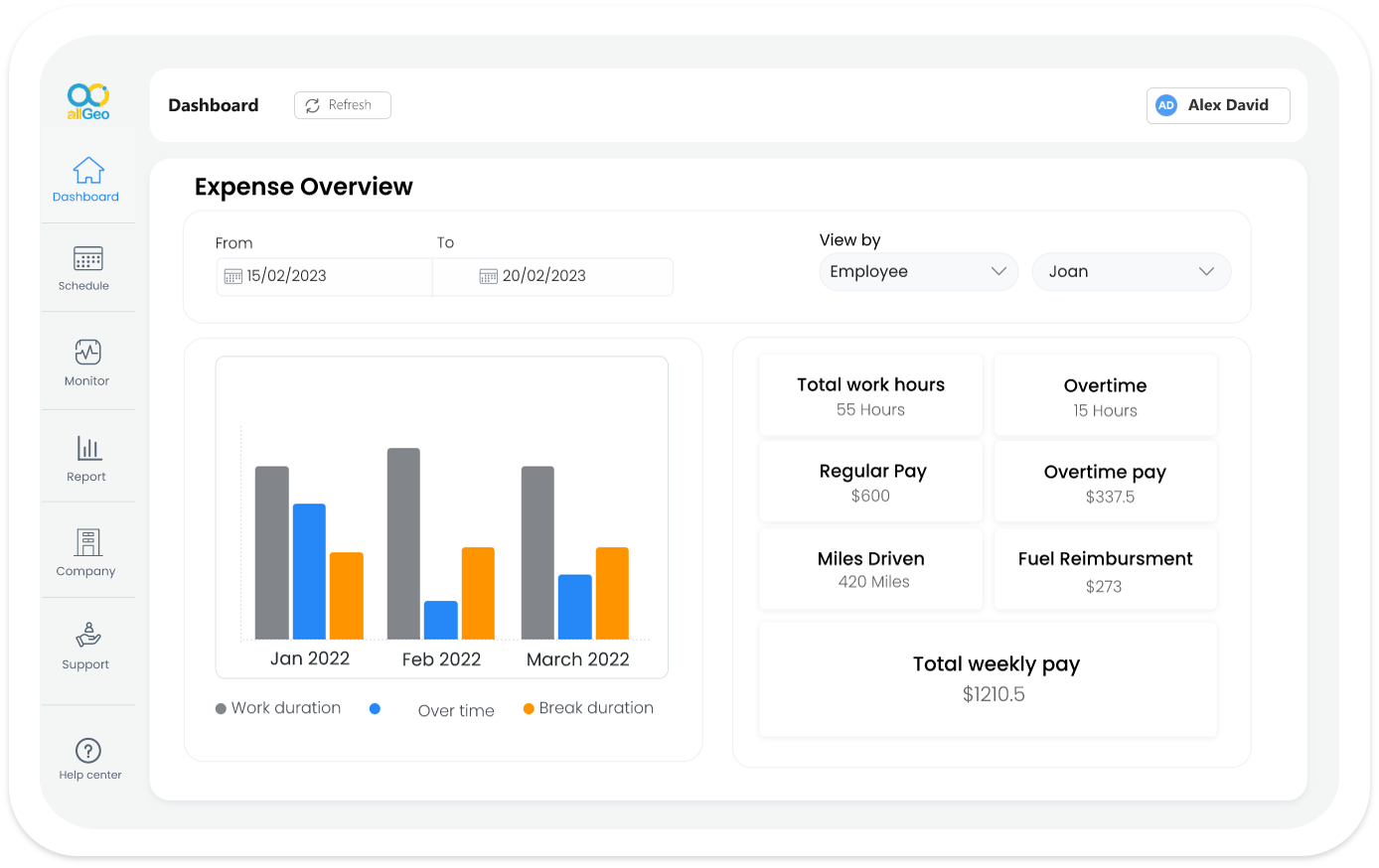Open the Company building icon
The height and width of the screenshot is (868, 1379).
pyautogui.click(x=86, y=543)
